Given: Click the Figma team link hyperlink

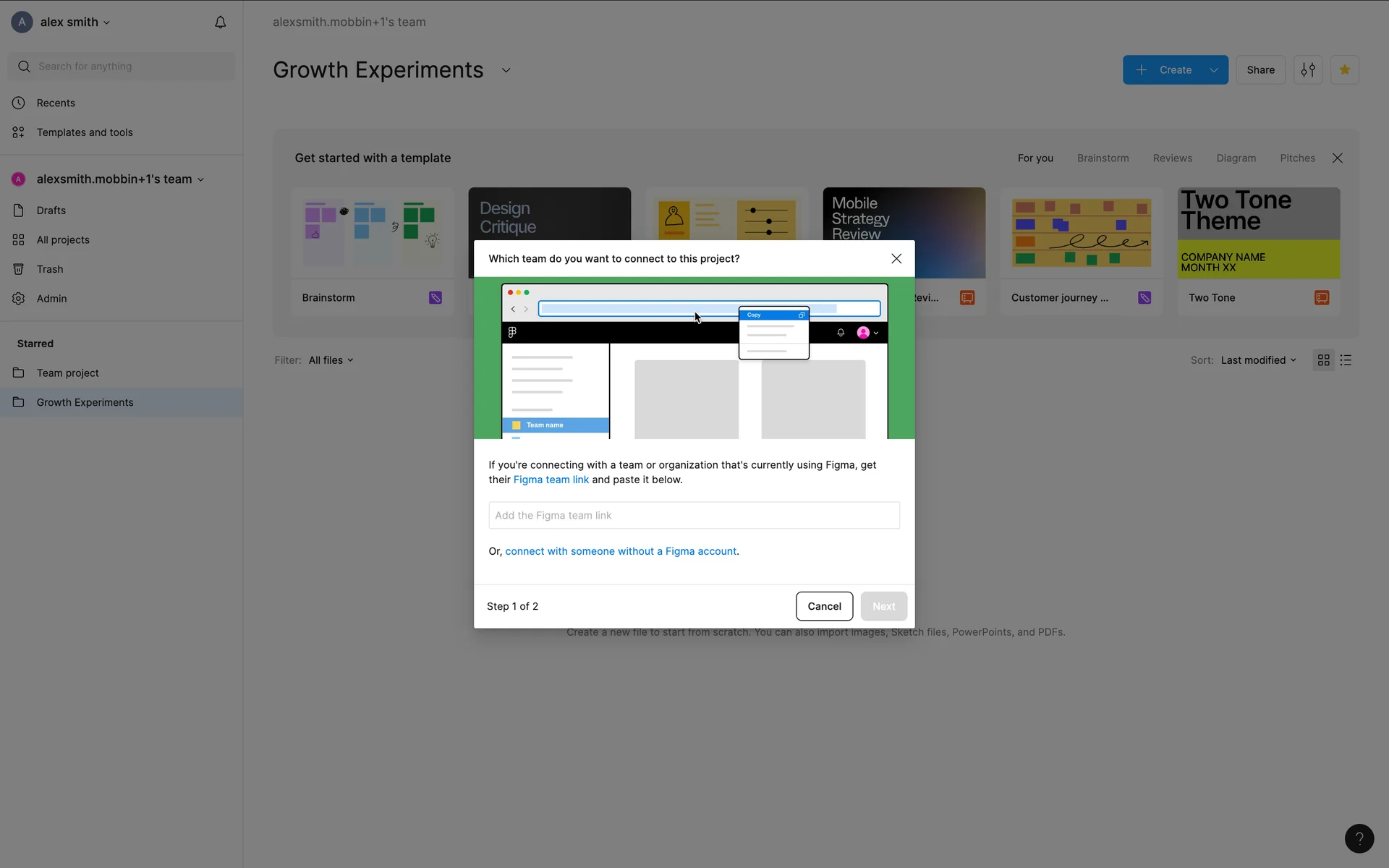Looking at the screenshot, I should [551, 480].
